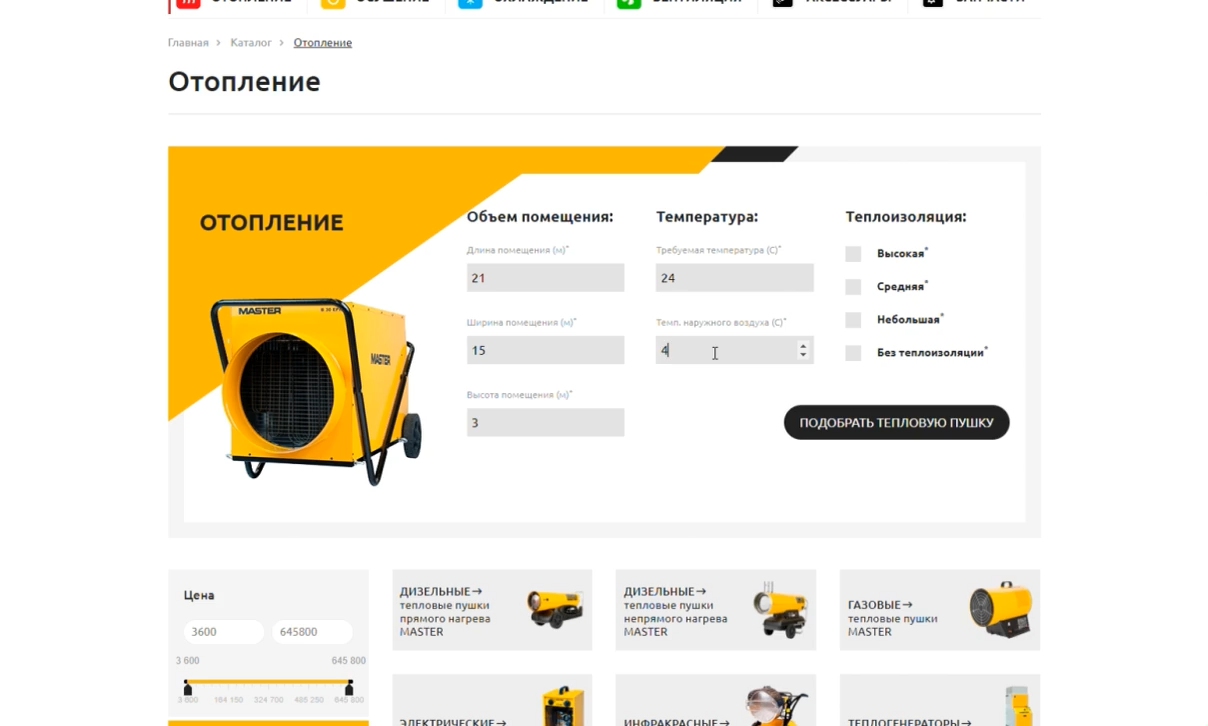1208x726 pixels.
Task: Focus the Ширина помещения field showing 15
Action: click(x=545, y=350)
